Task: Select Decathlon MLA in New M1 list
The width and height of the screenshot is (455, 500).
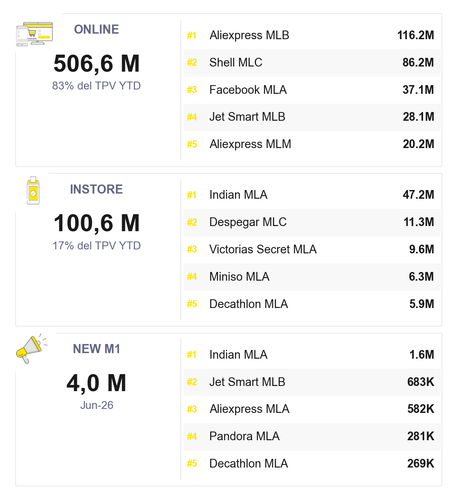Action: point(312,464)
